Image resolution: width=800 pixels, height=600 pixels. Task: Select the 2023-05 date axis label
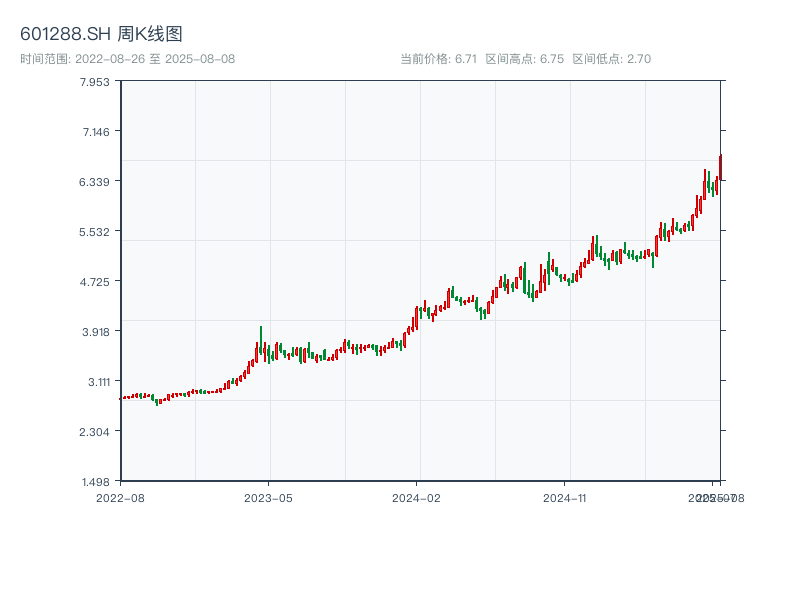point(268,497)
